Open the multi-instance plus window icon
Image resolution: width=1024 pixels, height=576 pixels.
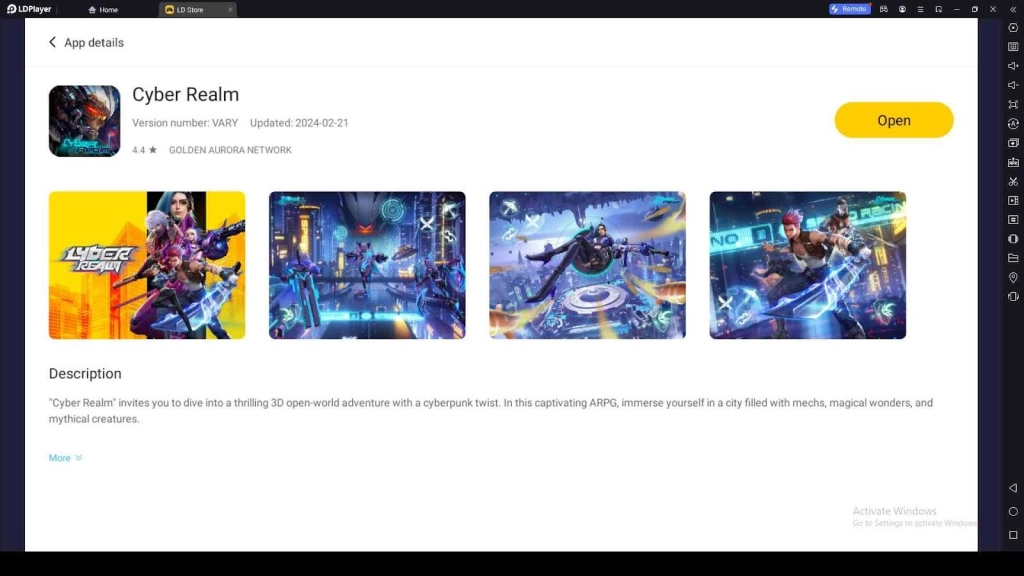[1013, 143]
